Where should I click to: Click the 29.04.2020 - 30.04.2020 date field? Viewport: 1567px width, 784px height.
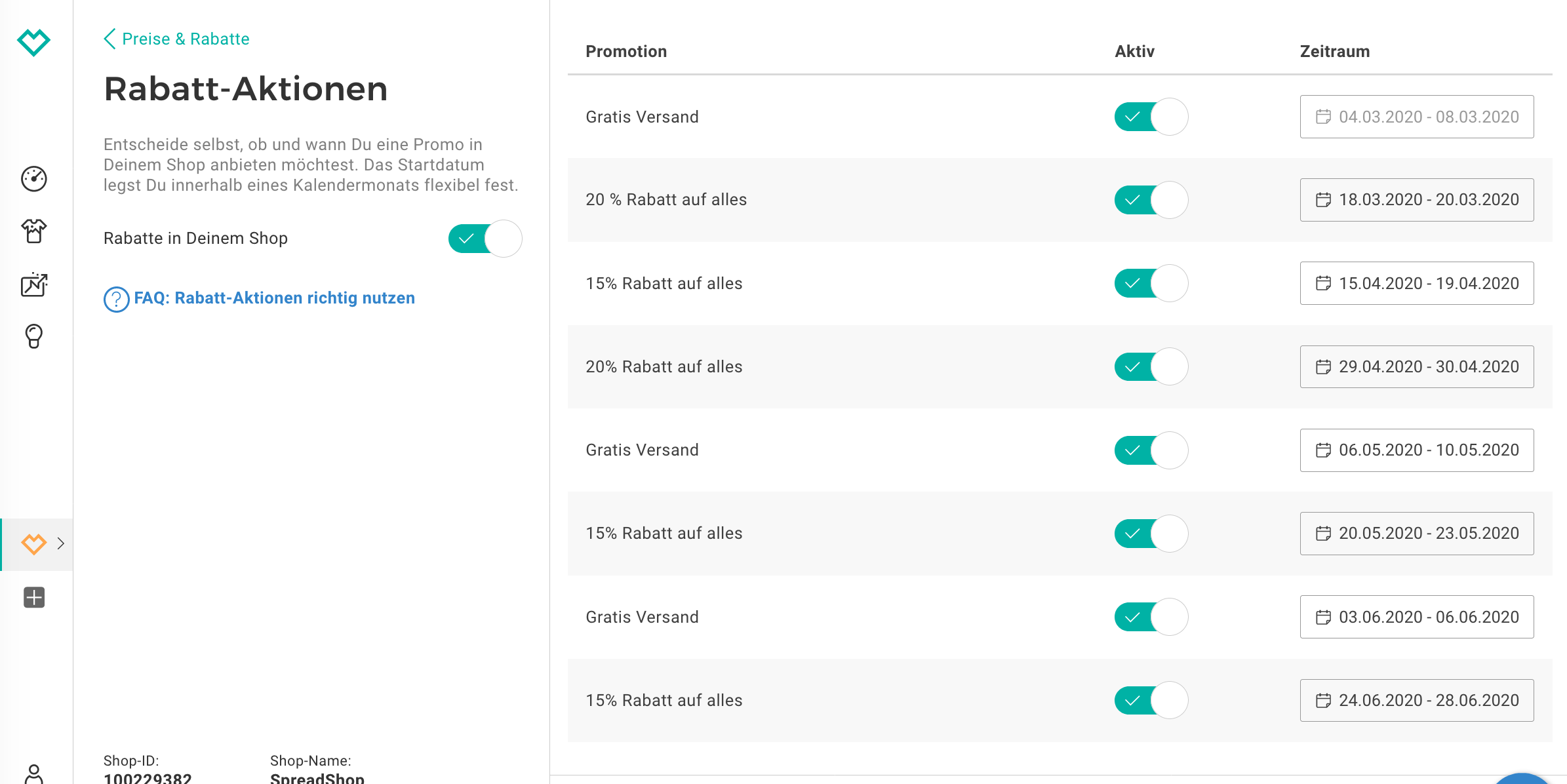[x=1416, y=366]
